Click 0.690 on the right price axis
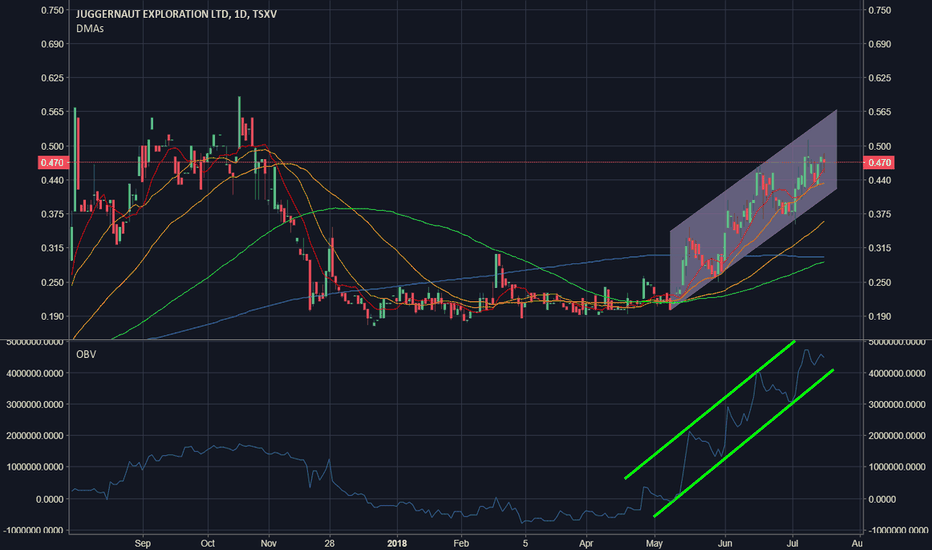The width and height of the screenshot is (932, 550). 880,44
